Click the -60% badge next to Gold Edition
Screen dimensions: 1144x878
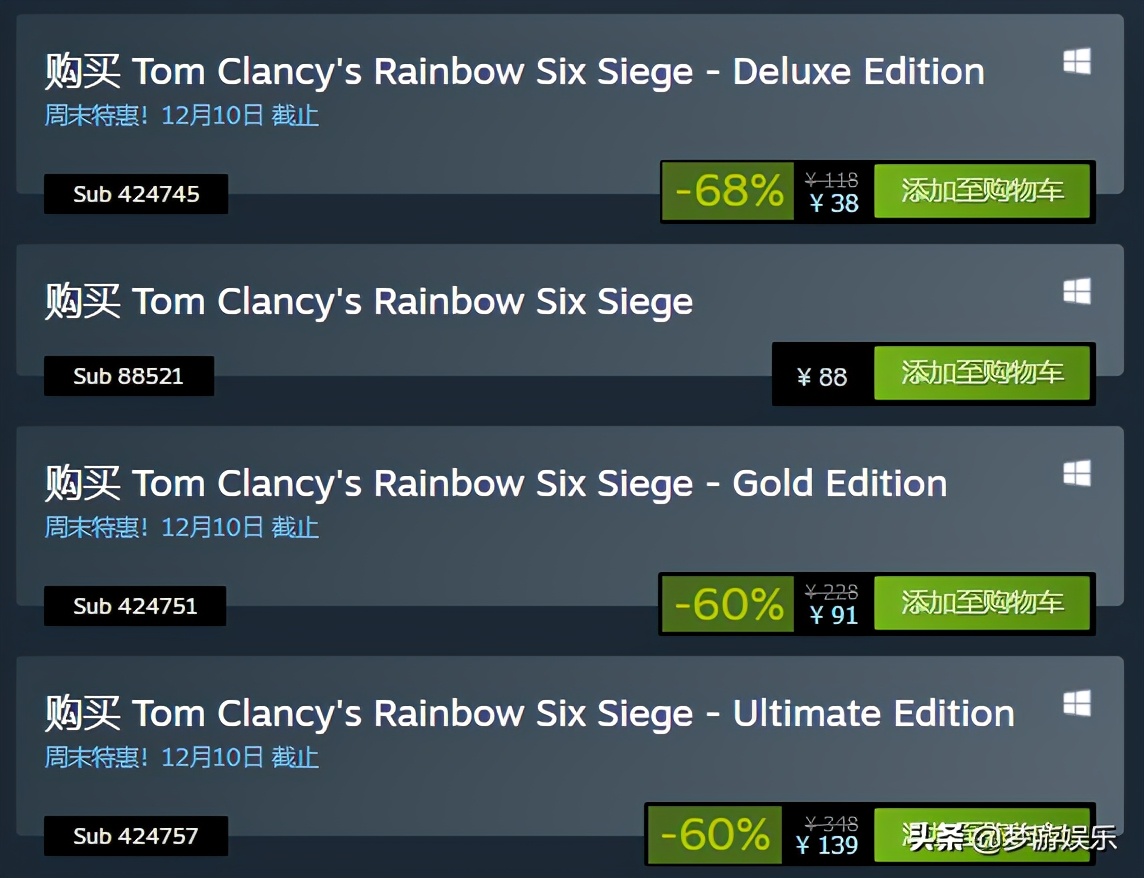point(726,603)
